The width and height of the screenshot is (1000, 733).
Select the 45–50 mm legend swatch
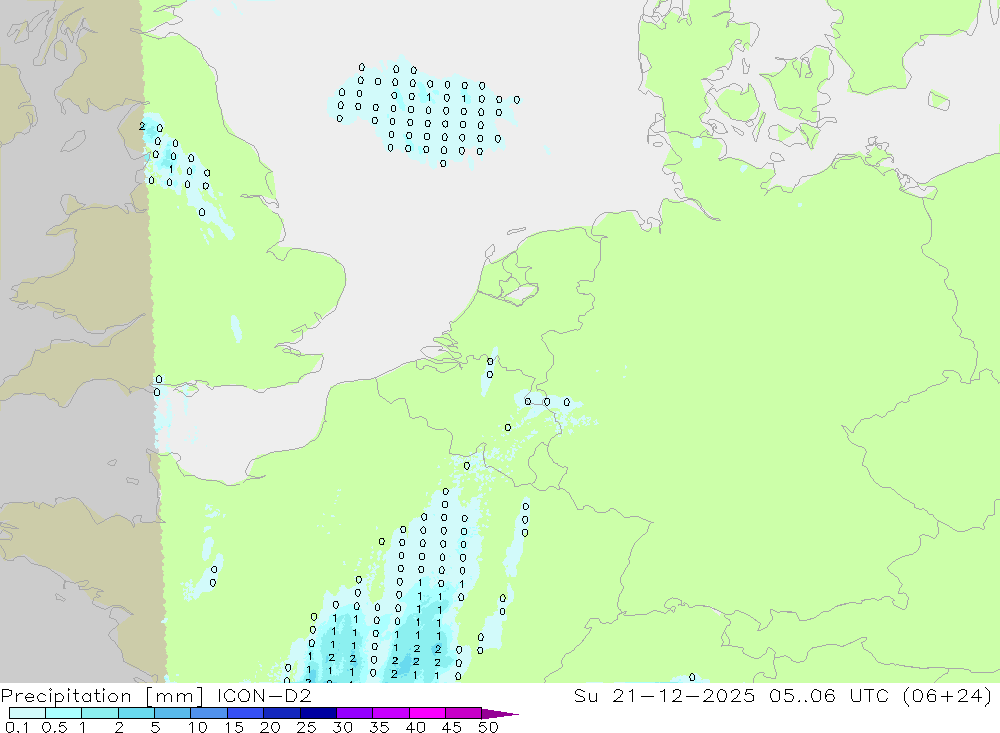pyautogui.click(x=464, y=713)
